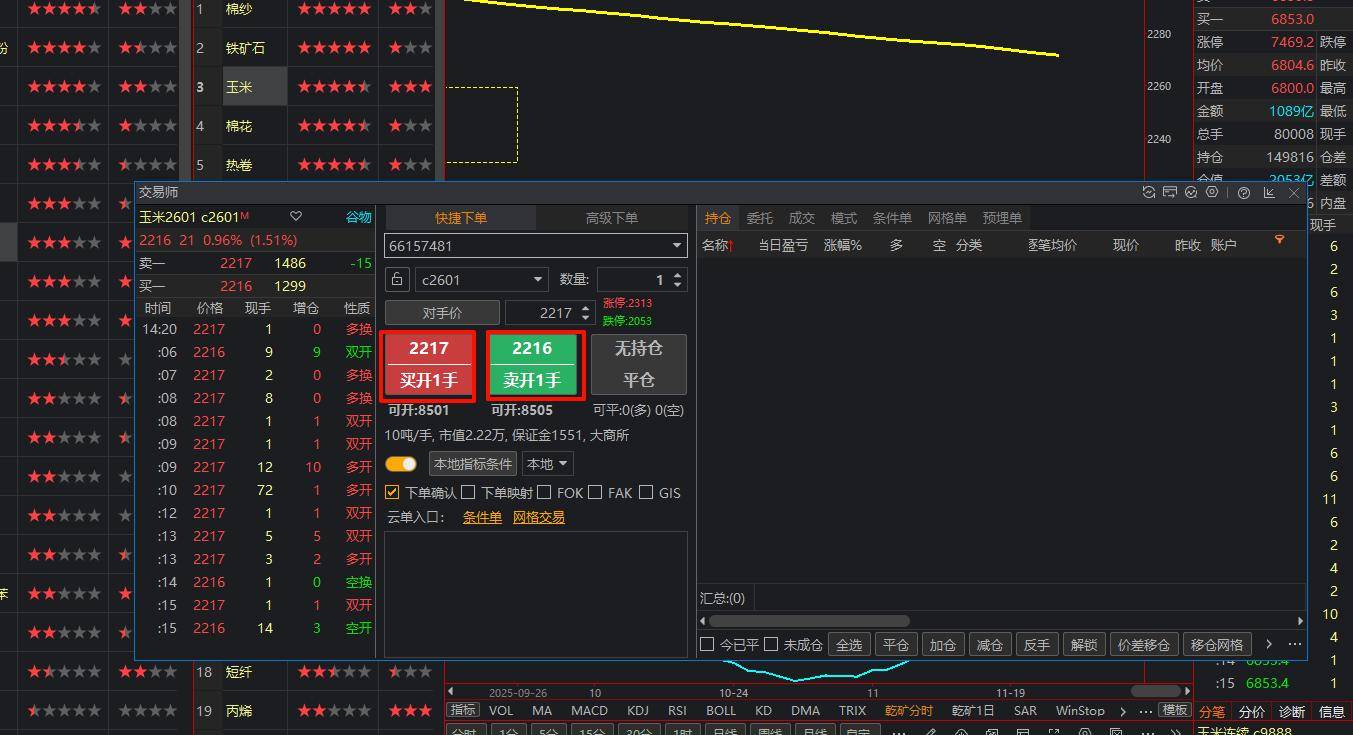Image resolution: width=1353 pixels, height=735 pixels.
Task: Click the right chevron after 移仓网格
Action: [1269, 645]
